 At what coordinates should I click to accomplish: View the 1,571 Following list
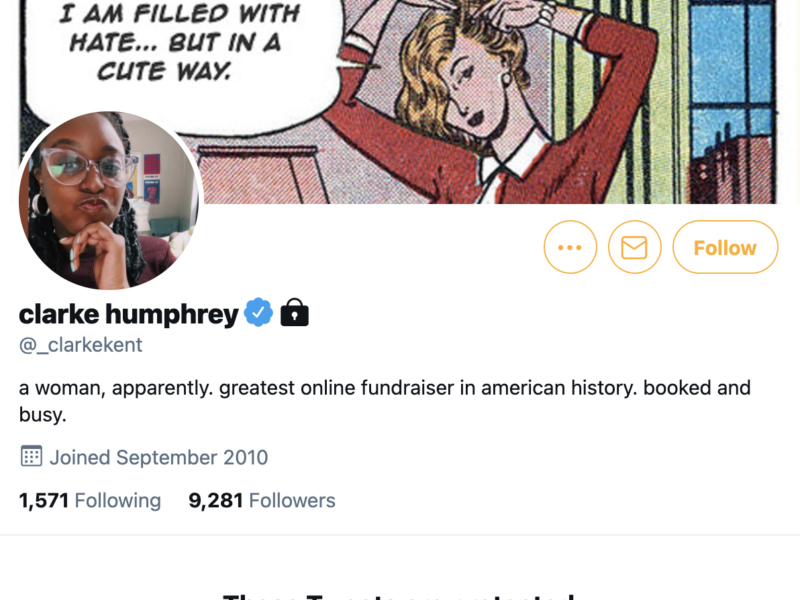tap(90, 501)
